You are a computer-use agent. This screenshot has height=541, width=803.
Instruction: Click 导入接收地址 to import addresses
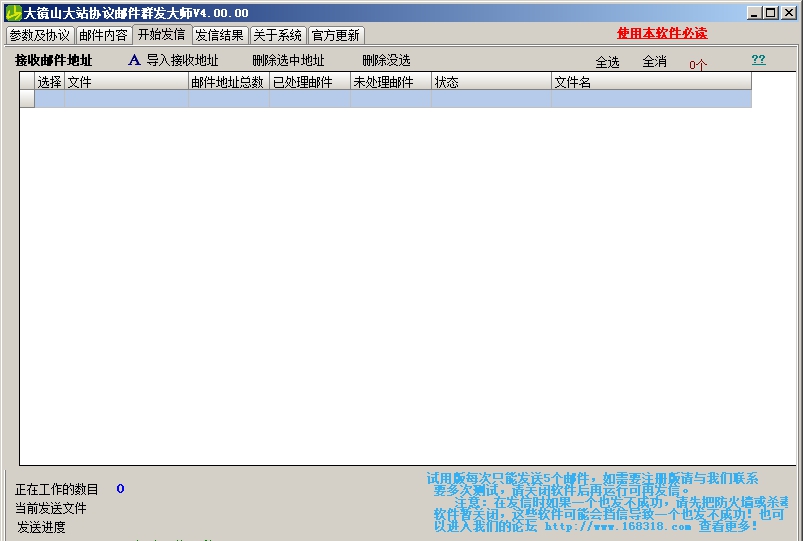point(182,61)
